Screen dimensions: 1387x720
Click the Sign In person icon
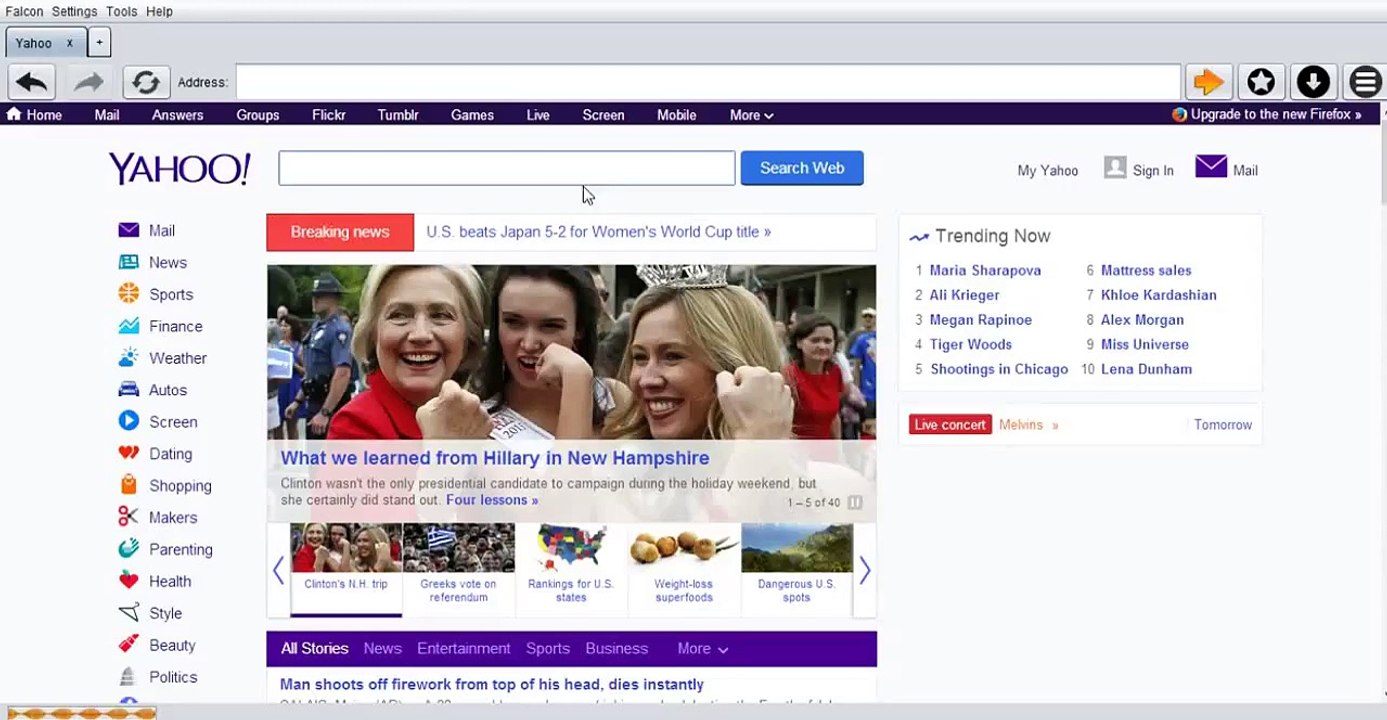1115,168
